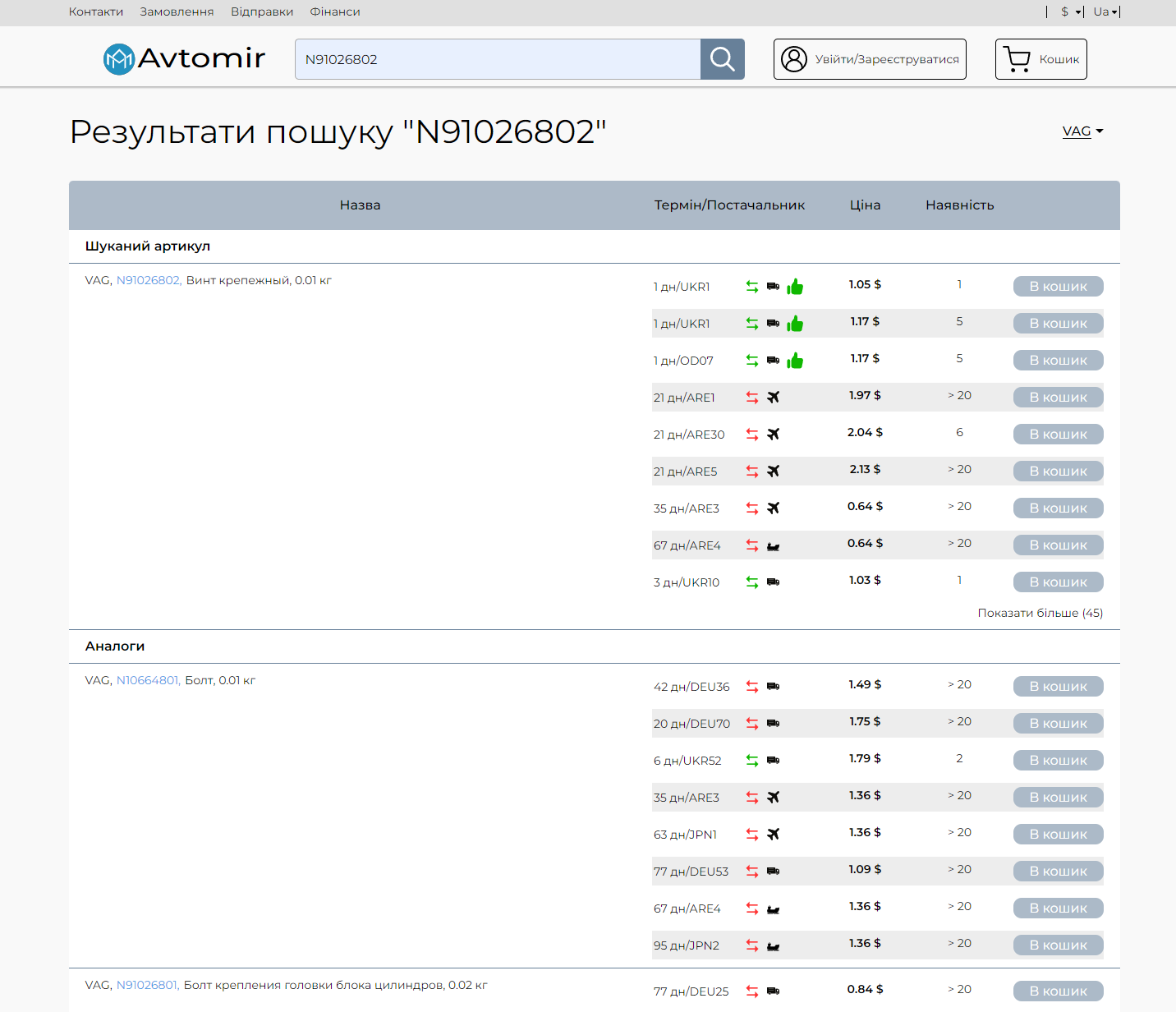
Task: Click green exchange arrows in 1 дн/OD07 row
Action: point(752,361)
